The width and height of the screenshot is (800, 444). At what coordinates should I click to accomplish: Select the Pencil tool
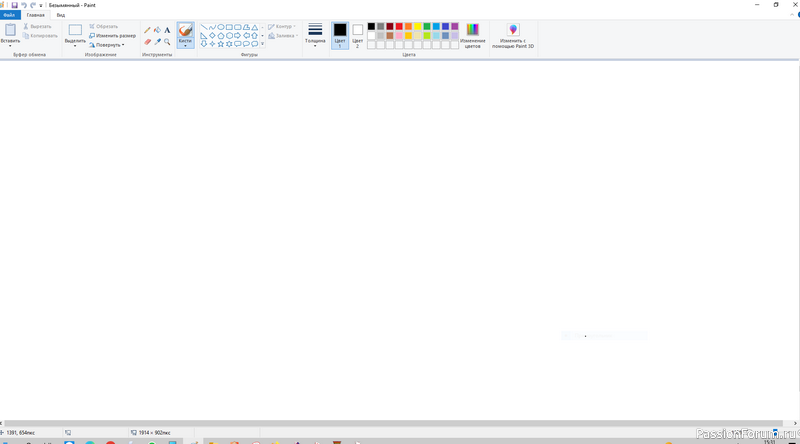click(148, 30)
